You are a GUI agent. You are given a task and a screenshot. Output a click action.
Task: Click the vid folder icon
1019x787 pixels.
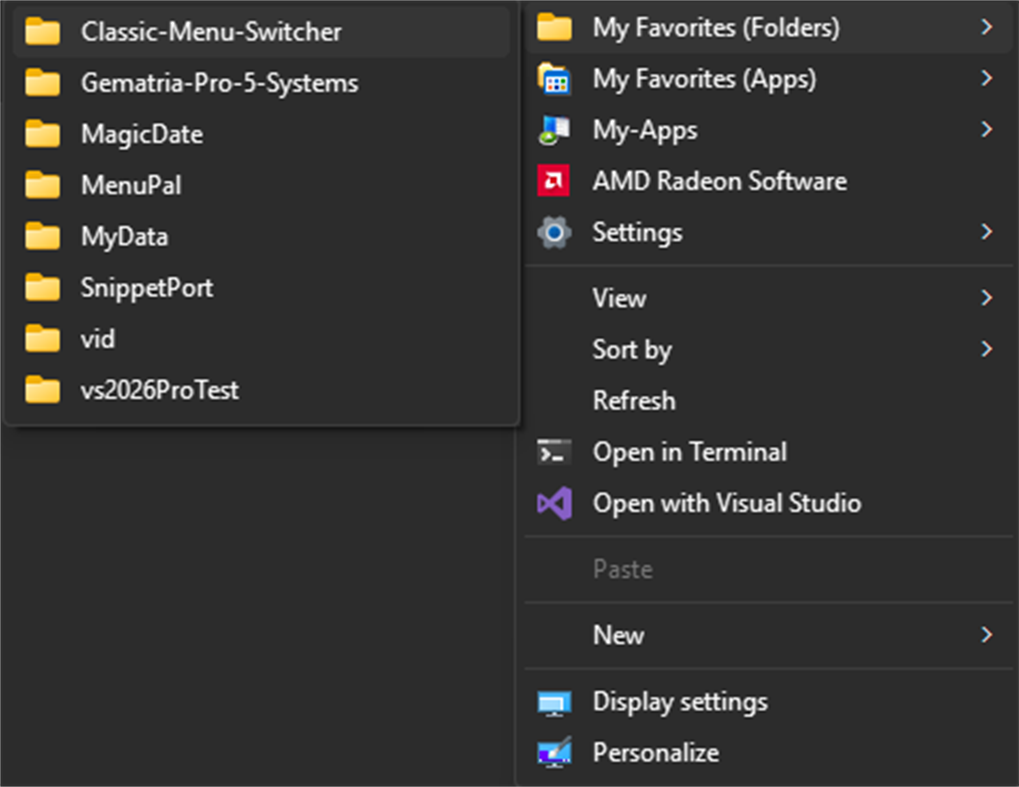(42, 339)
